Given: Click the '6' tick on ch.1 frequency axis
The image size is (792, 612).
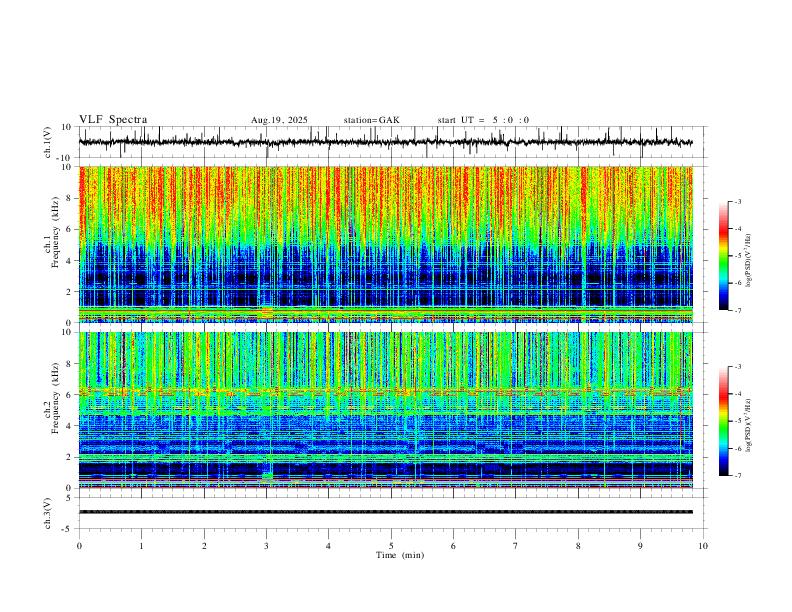Looking at the screenshot, I should 70,229.
